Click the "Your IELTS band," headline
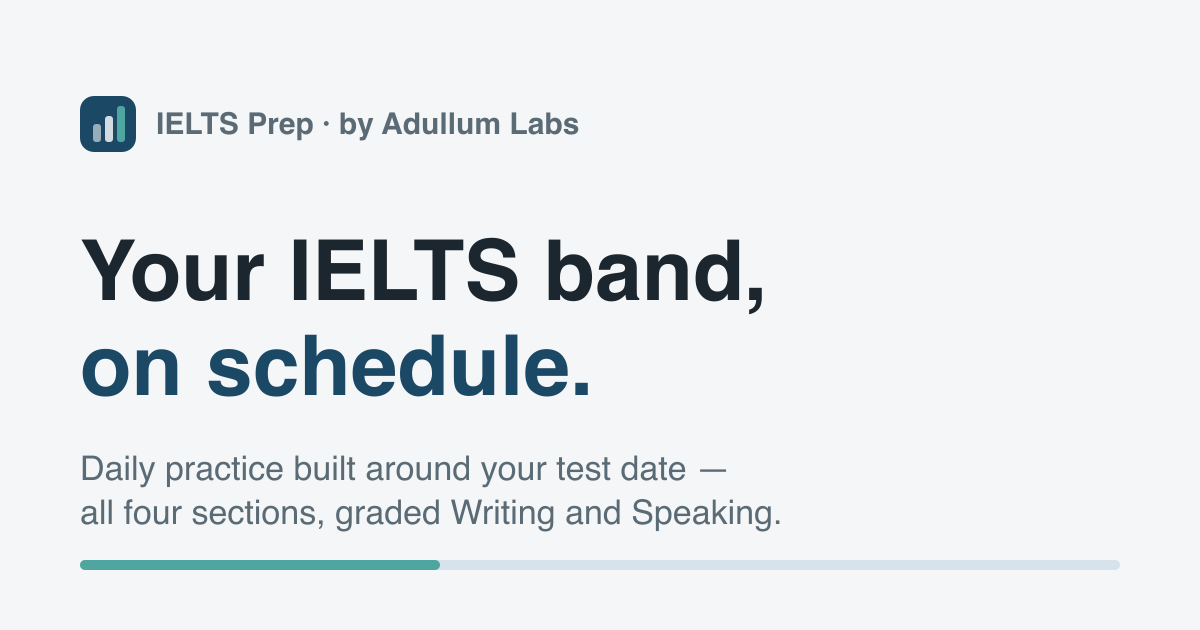Viewport: 1200px width, 630px height. click(423, 272)
